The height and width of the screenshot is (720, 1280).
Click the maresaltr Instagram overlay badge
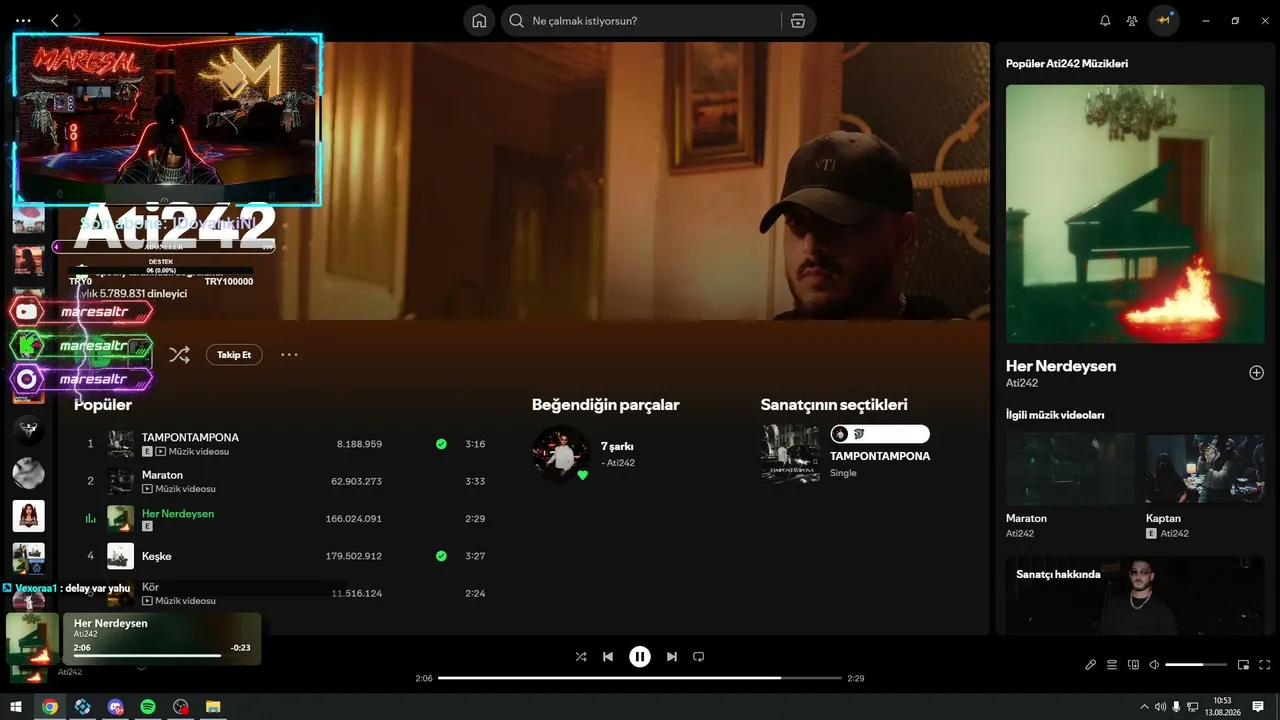pos(82,380)
